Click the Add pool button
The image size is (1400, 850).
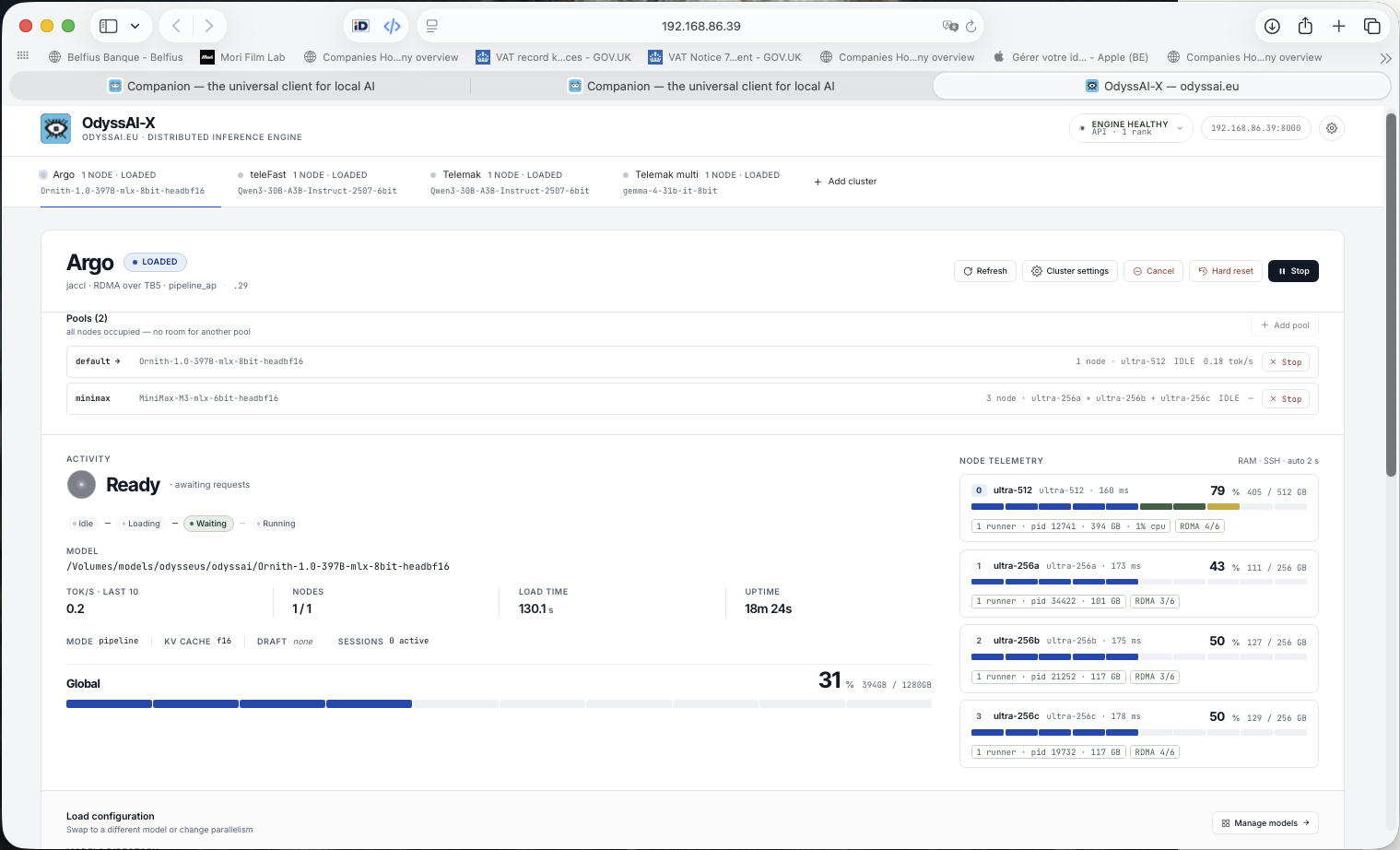1285,325
